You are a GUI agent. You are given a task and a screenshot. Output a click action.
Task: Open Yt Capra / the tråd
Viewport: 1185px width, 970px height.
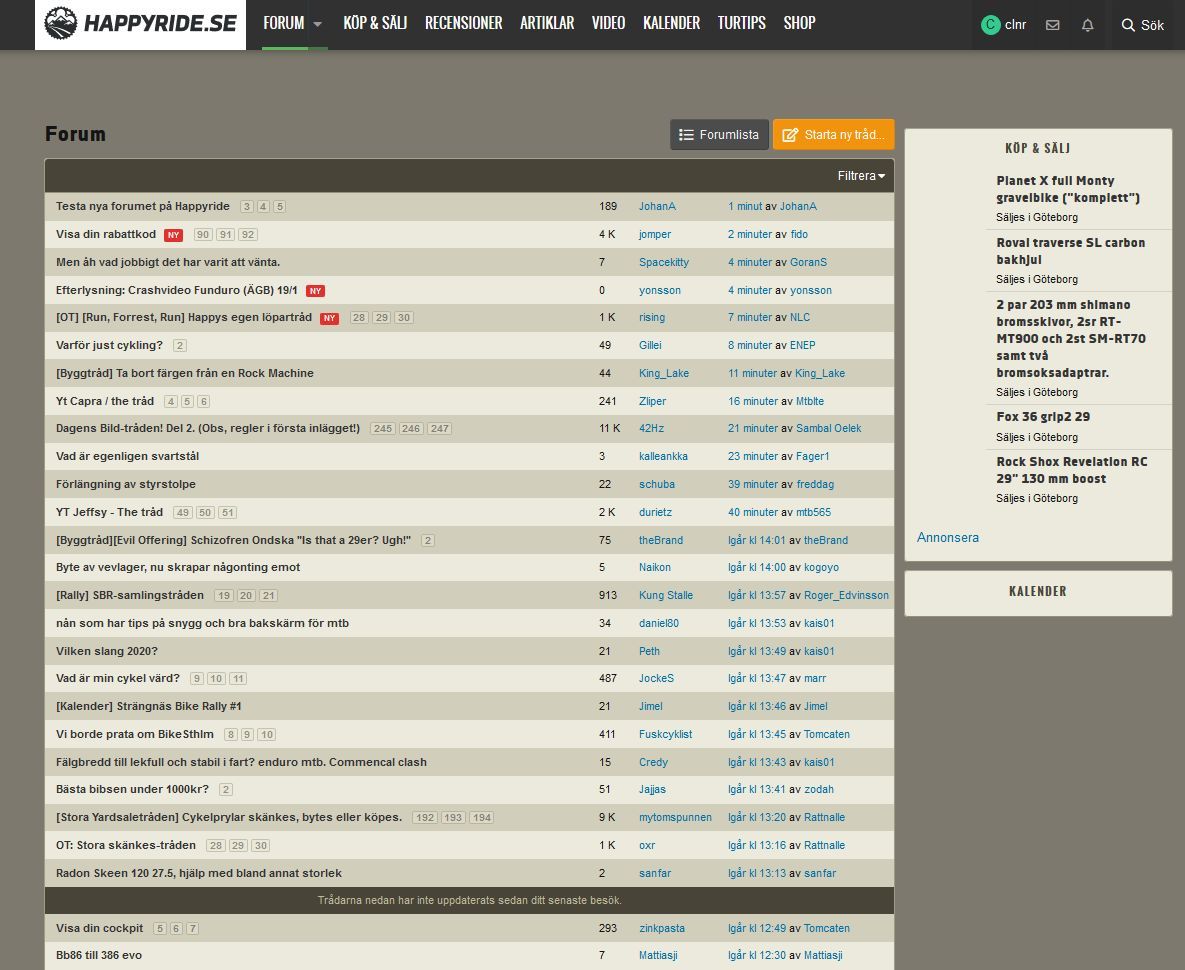coord(105,401)
